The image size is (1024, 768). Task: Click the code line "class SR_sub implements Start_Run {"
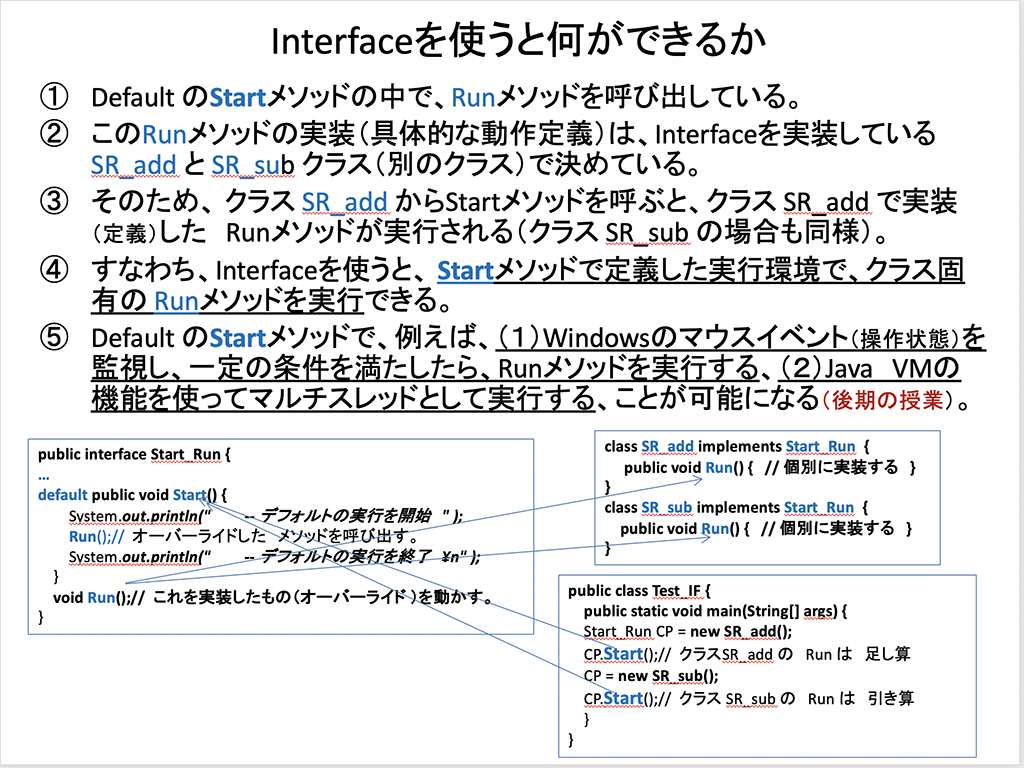coord(737,507)
